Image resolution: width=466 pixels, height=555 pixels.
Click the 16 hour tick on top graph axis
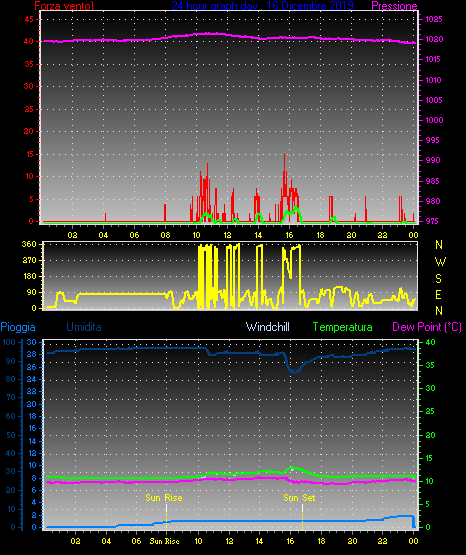pos(289,235)
